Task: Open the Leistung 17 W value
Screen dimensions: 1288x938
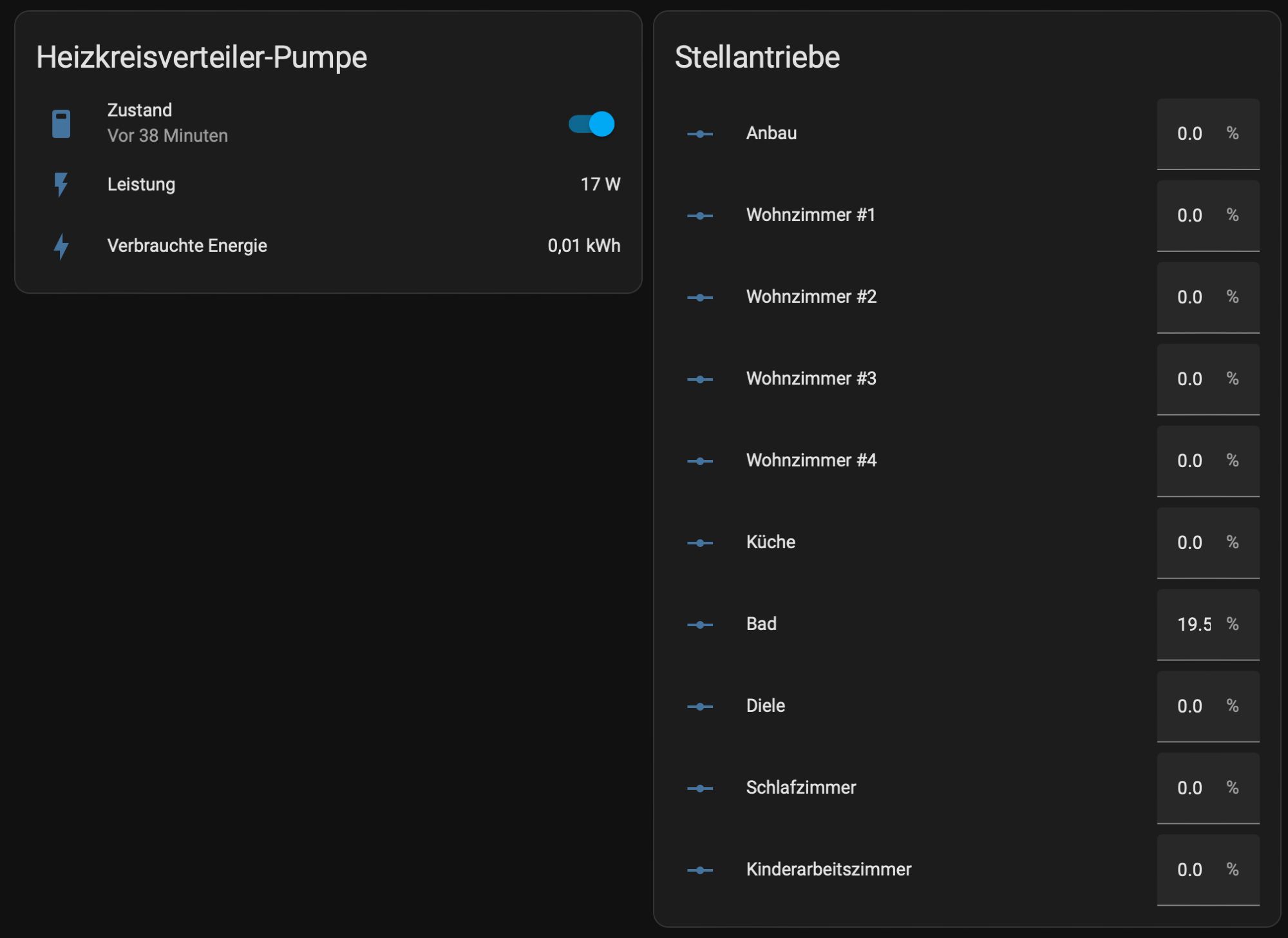Action: (x=600, y=184)
